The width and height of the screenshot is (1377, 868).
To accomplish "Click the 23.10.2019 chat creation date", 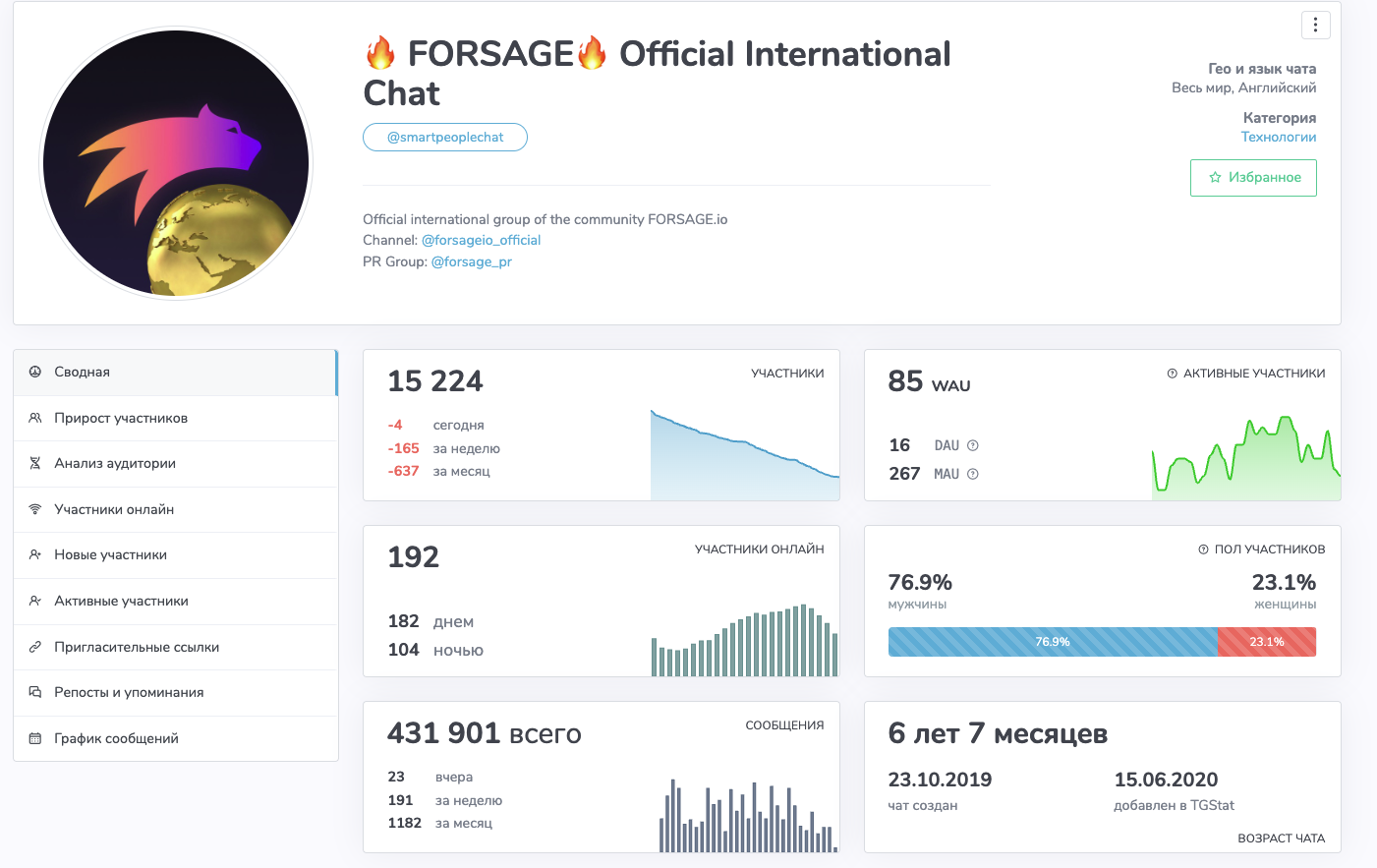I will 940,780.
